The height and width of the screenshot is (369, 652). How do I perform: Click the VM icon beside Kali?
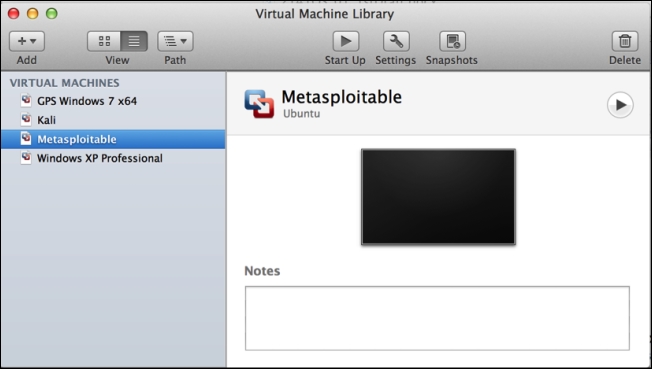click(26, 119)
